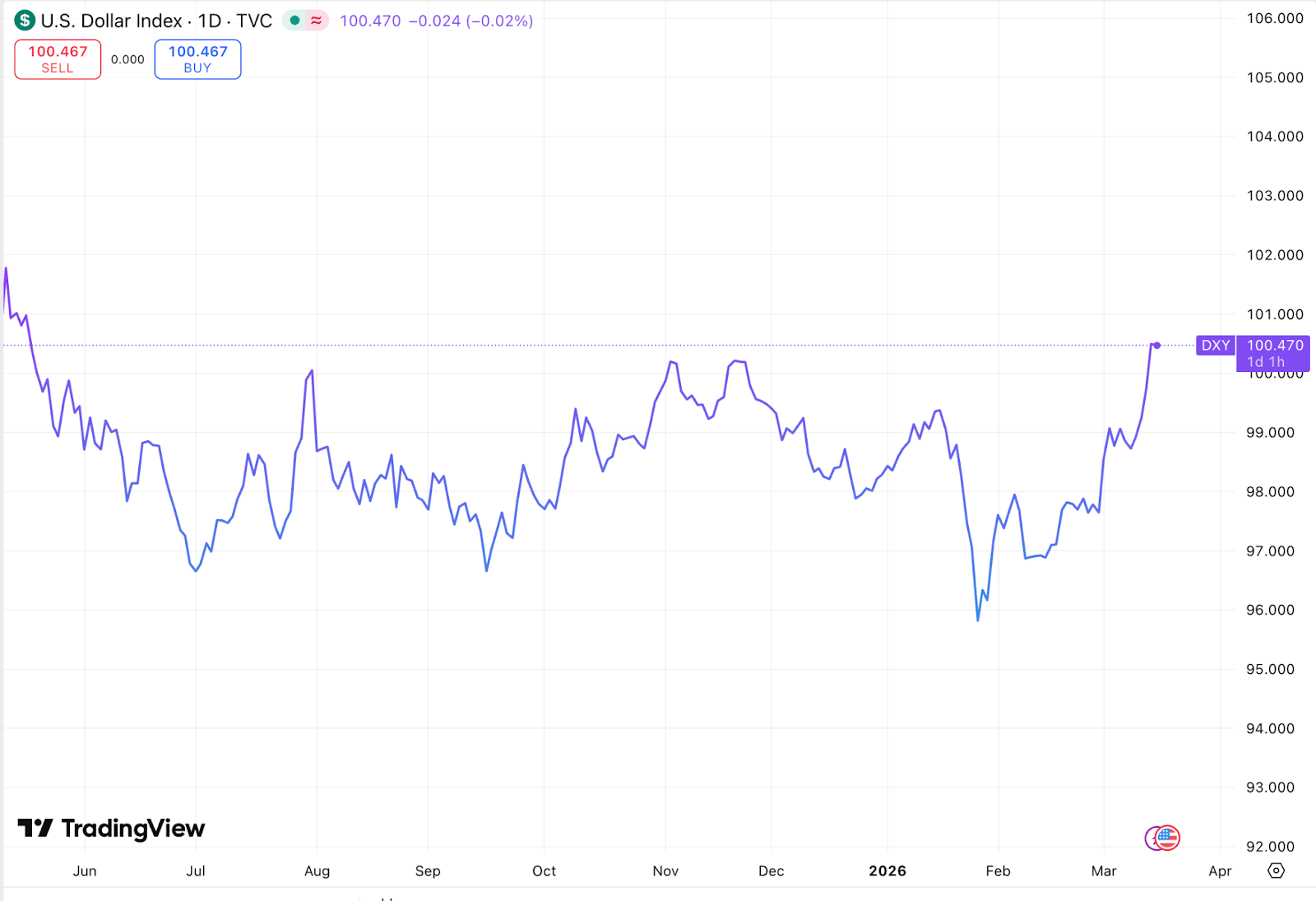Viewport: 1316px width, 901px height.
Task: Click the Aug label on time axis
Action: point(317,871)
